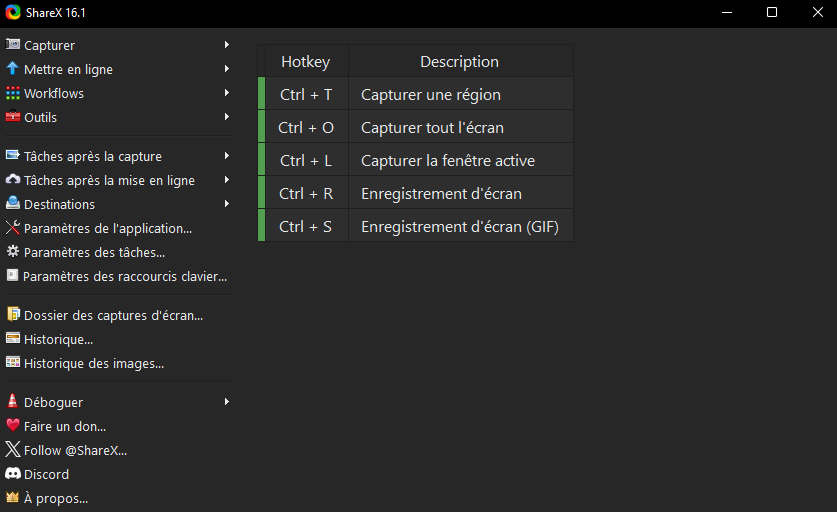This screenshot has height=512, width=837.
Task: Select the Ctrl + S hotkey cell
Action: pos(306,227)
